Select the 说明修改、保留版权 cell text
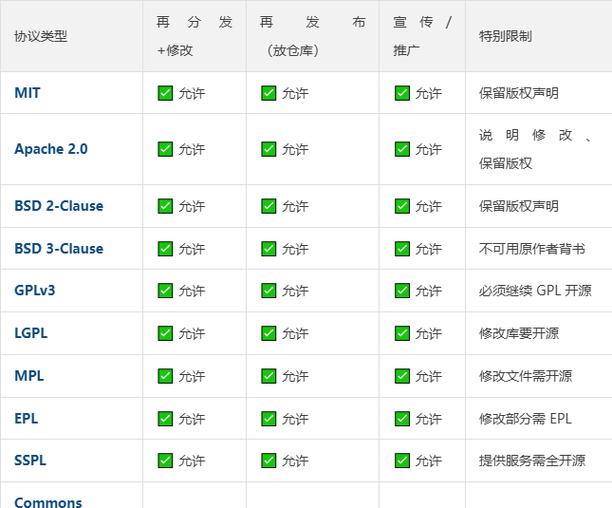Screen dimensions: 612x508 tap(535, 149)
